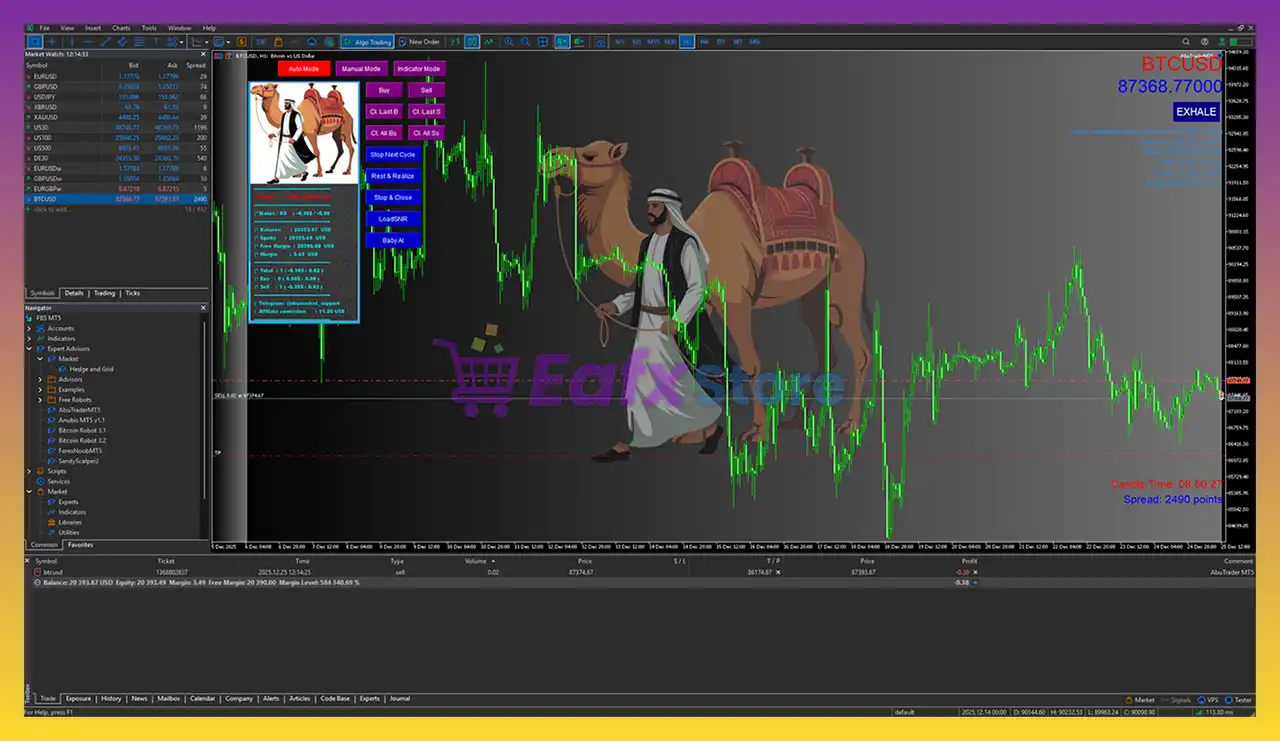This screenshot has height=741, width=1280.
Task: Expand the Free Robots folder
Action: point(40,400)
